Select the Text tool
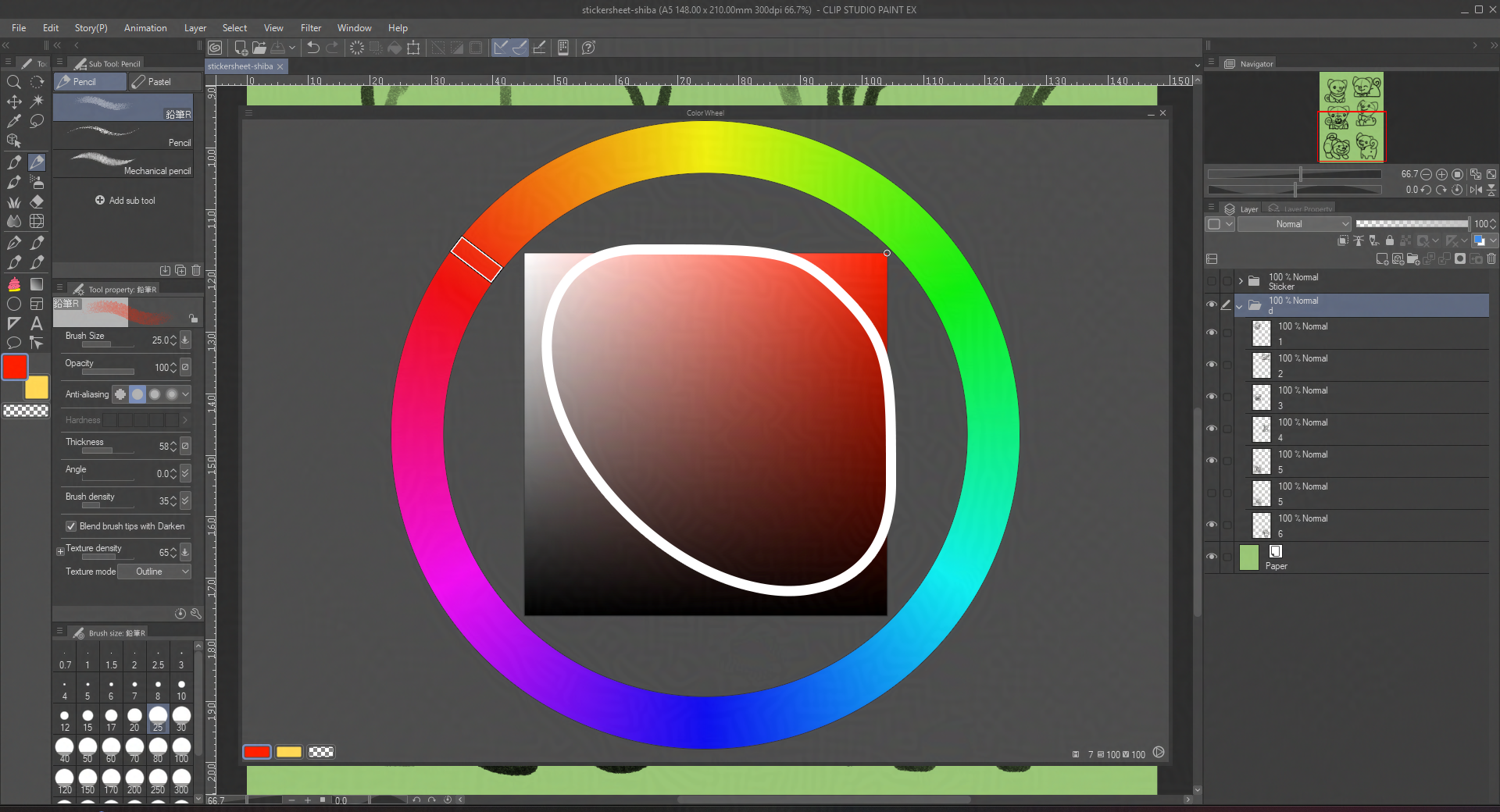This screenshot has height=812, width=1500. coord(37,323)
